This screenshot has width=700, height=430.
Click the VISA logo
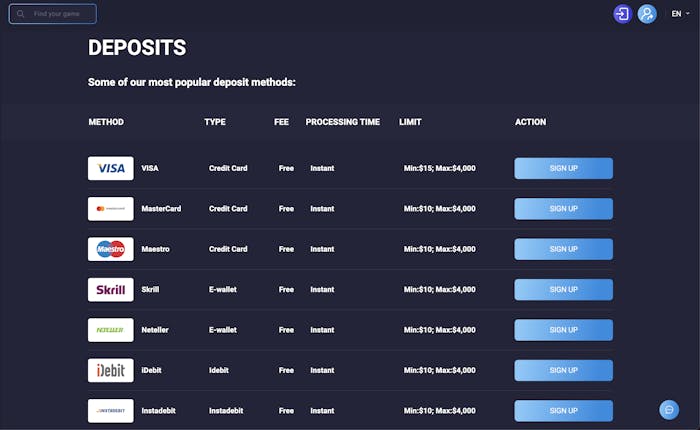point(111,168)
